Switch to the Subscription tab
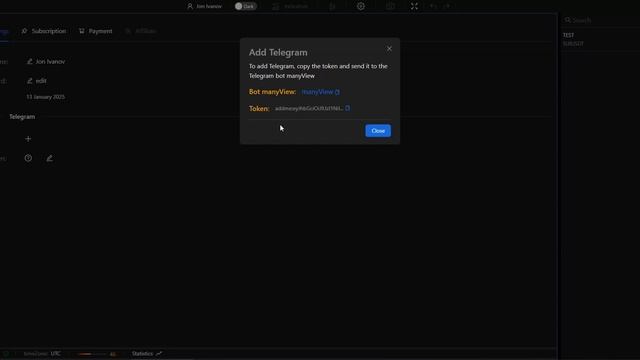Viewport: 640px width, 360px height. click(x=44, y=31)
